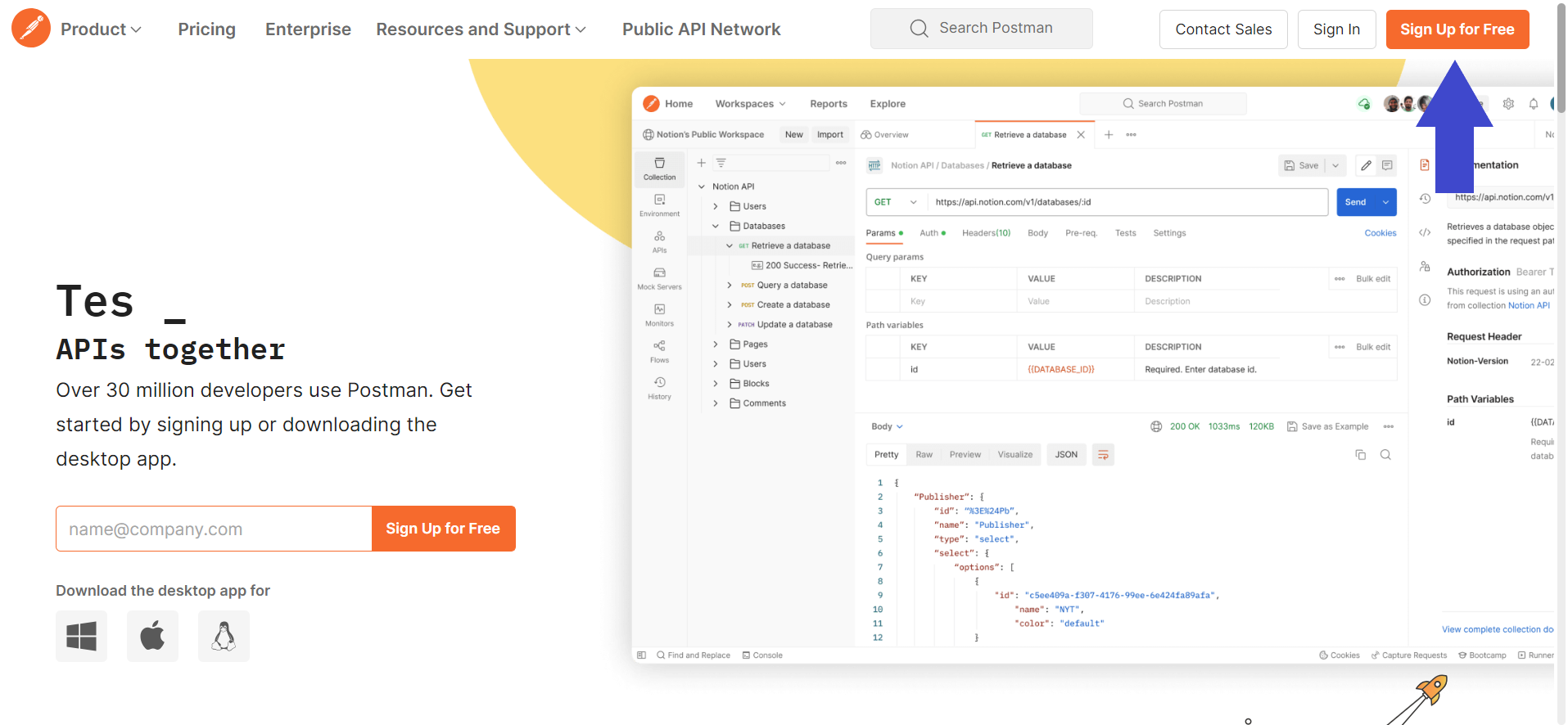Switch to the Tests tab
The width and height of the screenshot is (1568, 725).
pos(1125,233)
